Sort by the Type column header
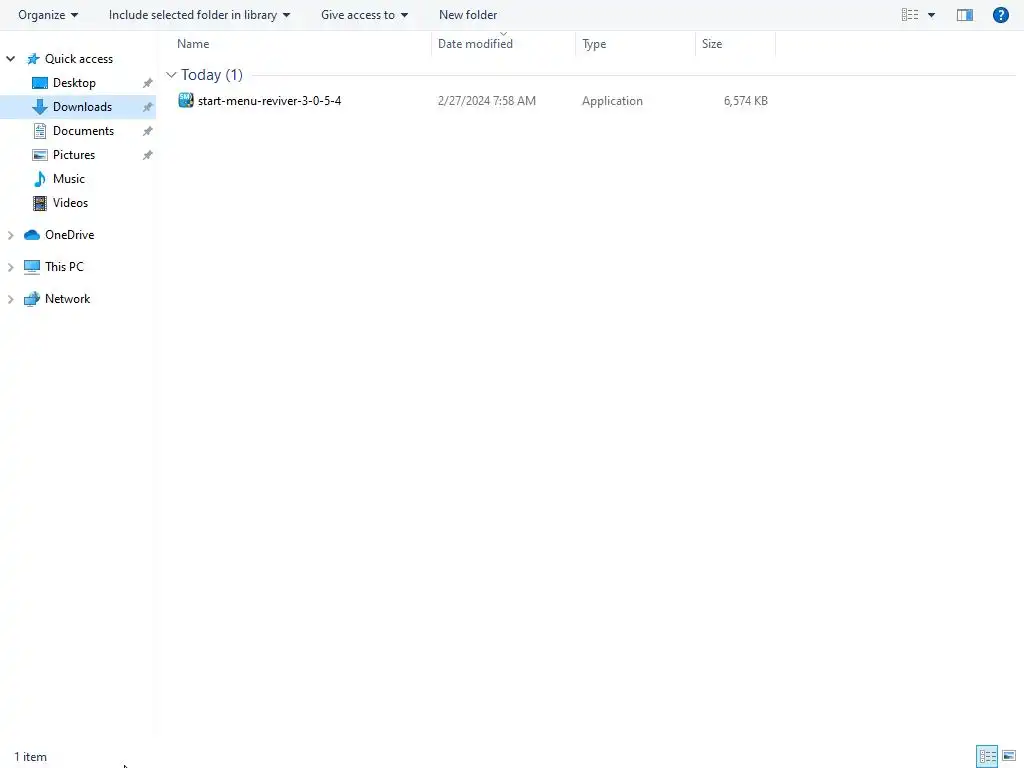Image resolution: width=1024 pixels, height=768 pixels. click(594, 44)
